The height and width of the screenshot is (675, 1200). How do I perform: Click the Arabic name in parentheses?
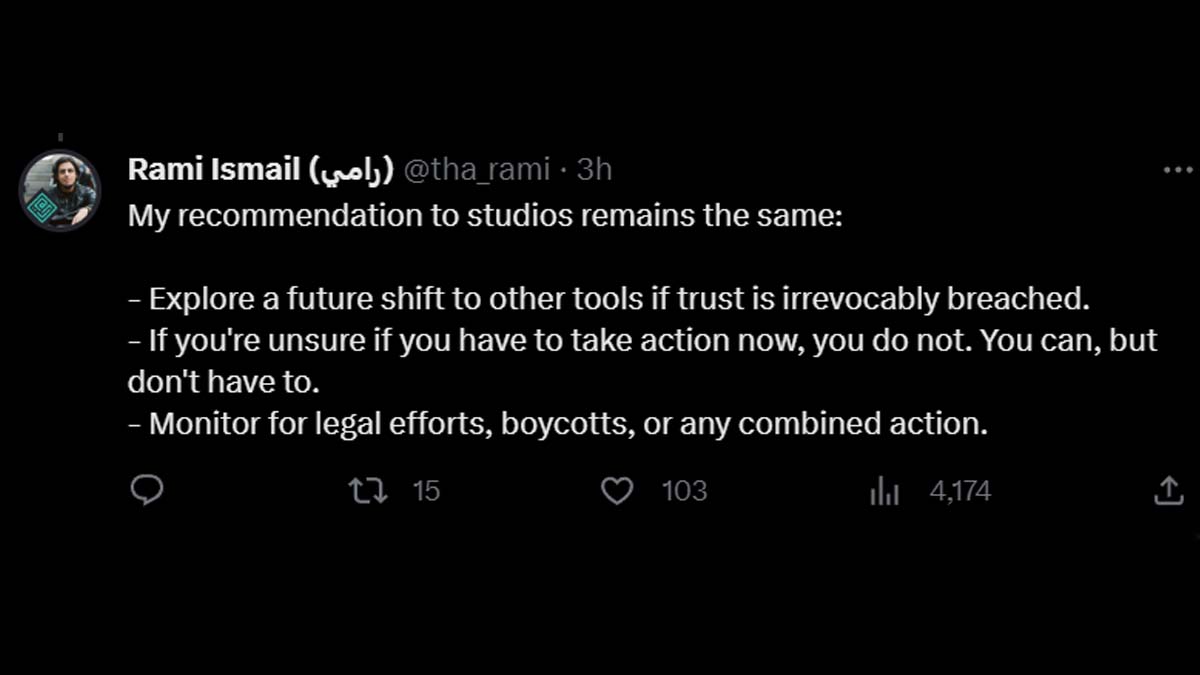353,170
